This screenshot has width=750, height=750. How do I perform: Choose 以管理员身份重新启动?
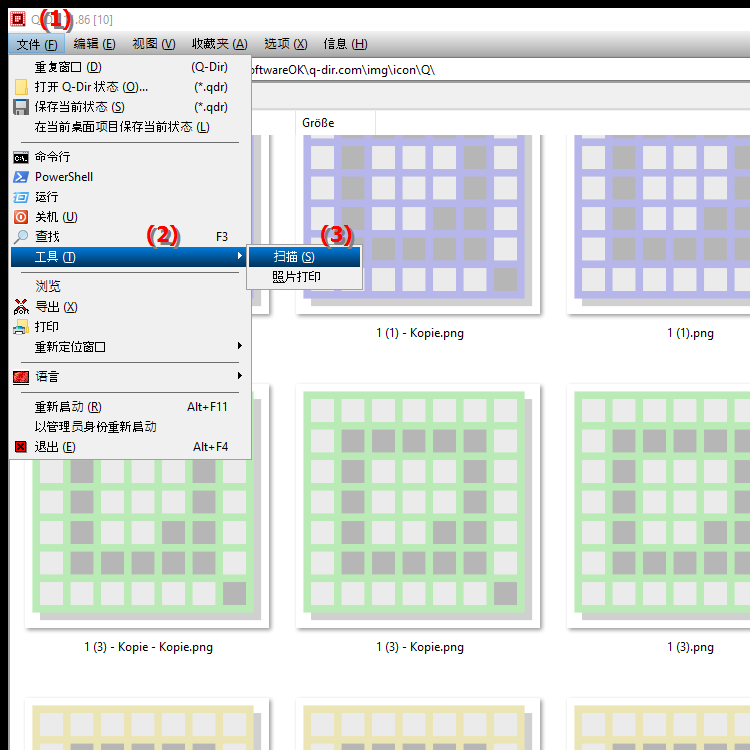coord(130,427)
